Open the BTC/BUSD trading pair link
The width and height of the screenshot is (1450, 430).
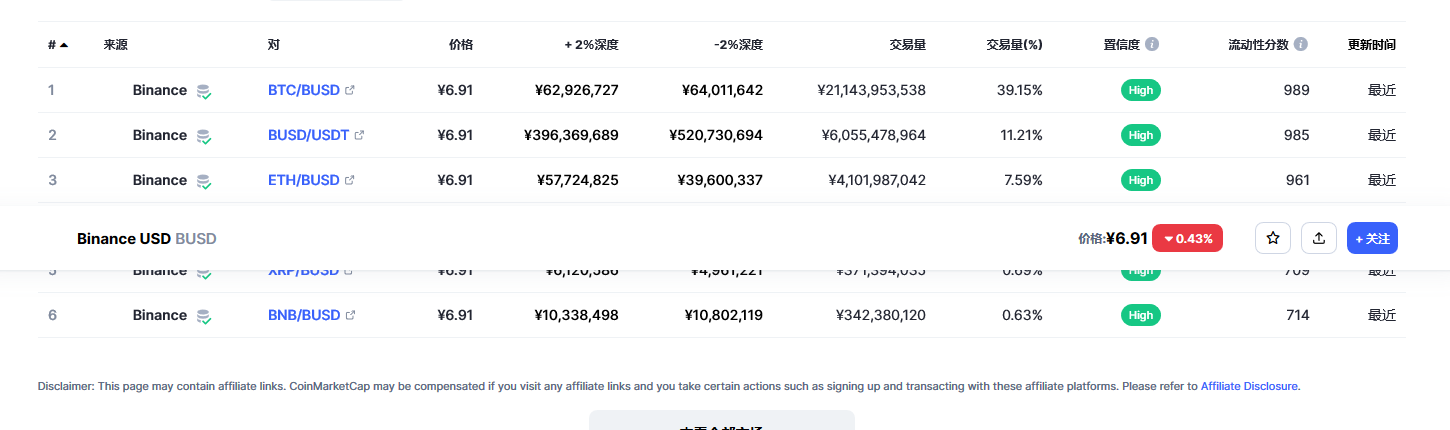304,90
